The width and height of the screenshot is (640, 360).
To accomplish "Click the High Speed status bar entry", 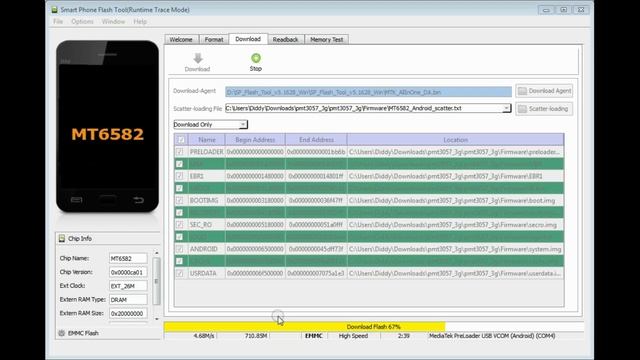I will pos(353,336).
